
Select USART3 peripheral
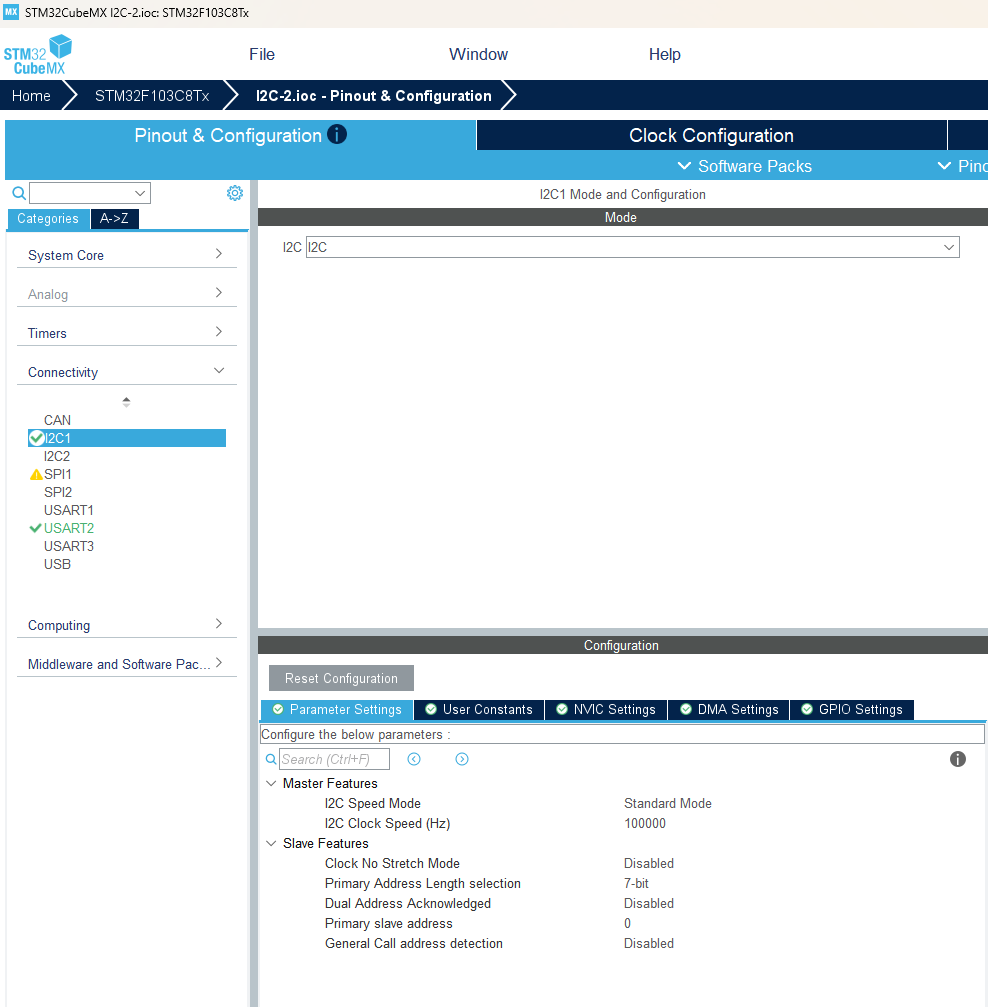tap(69, 546)
